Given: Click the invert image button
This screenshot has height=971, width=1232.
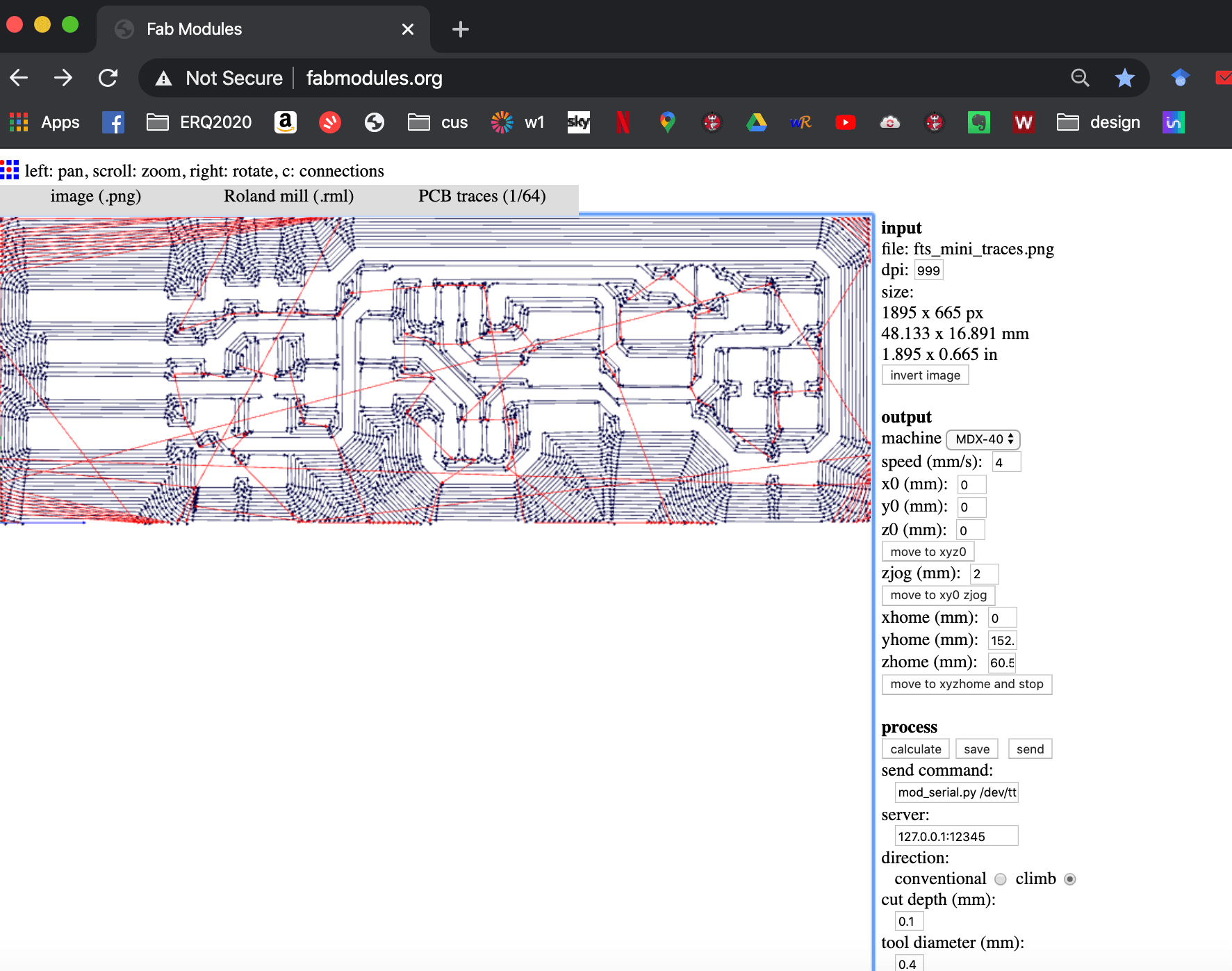Looking at the screenshot, I should click(926, 375).
